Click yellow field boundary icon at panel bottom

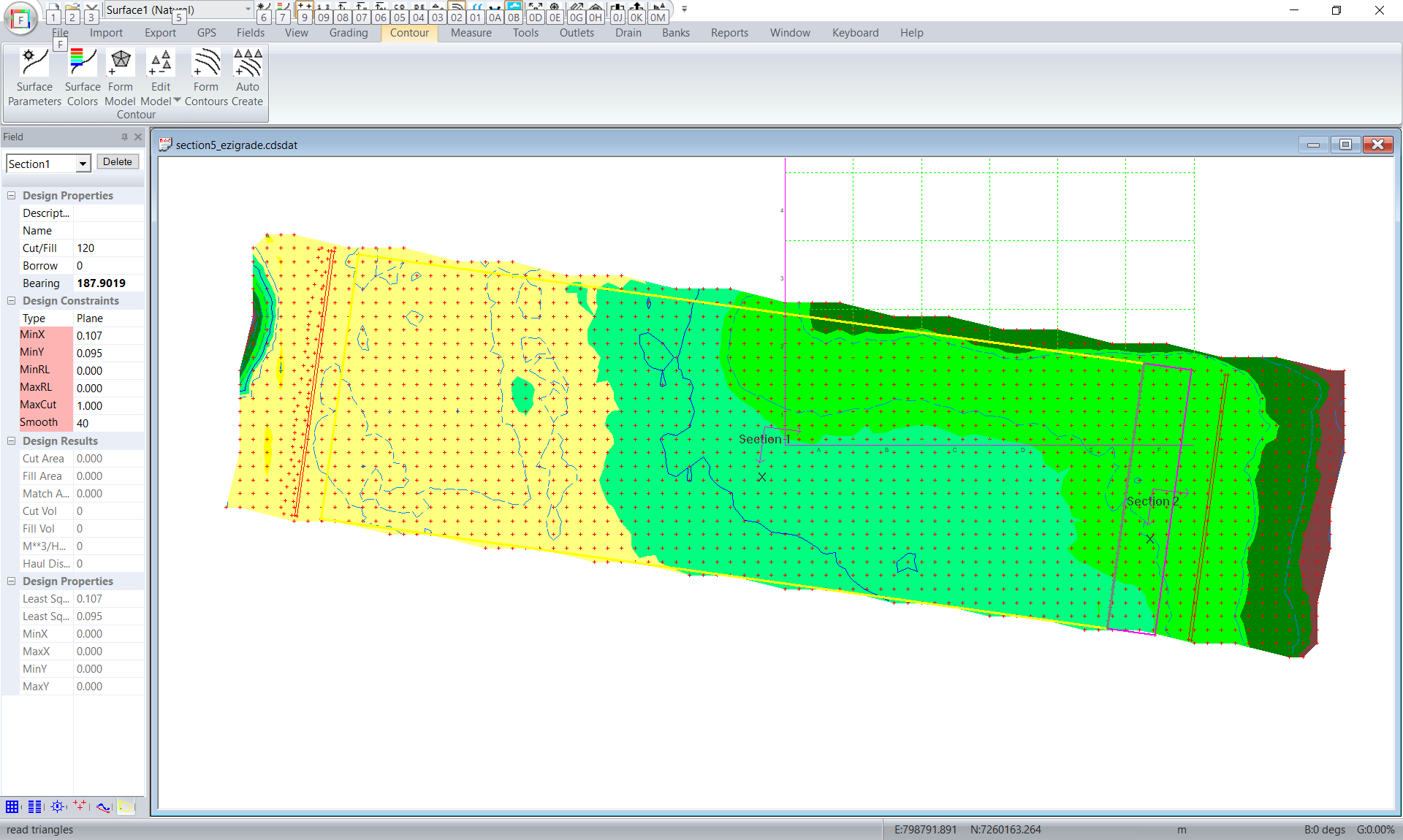126,807
